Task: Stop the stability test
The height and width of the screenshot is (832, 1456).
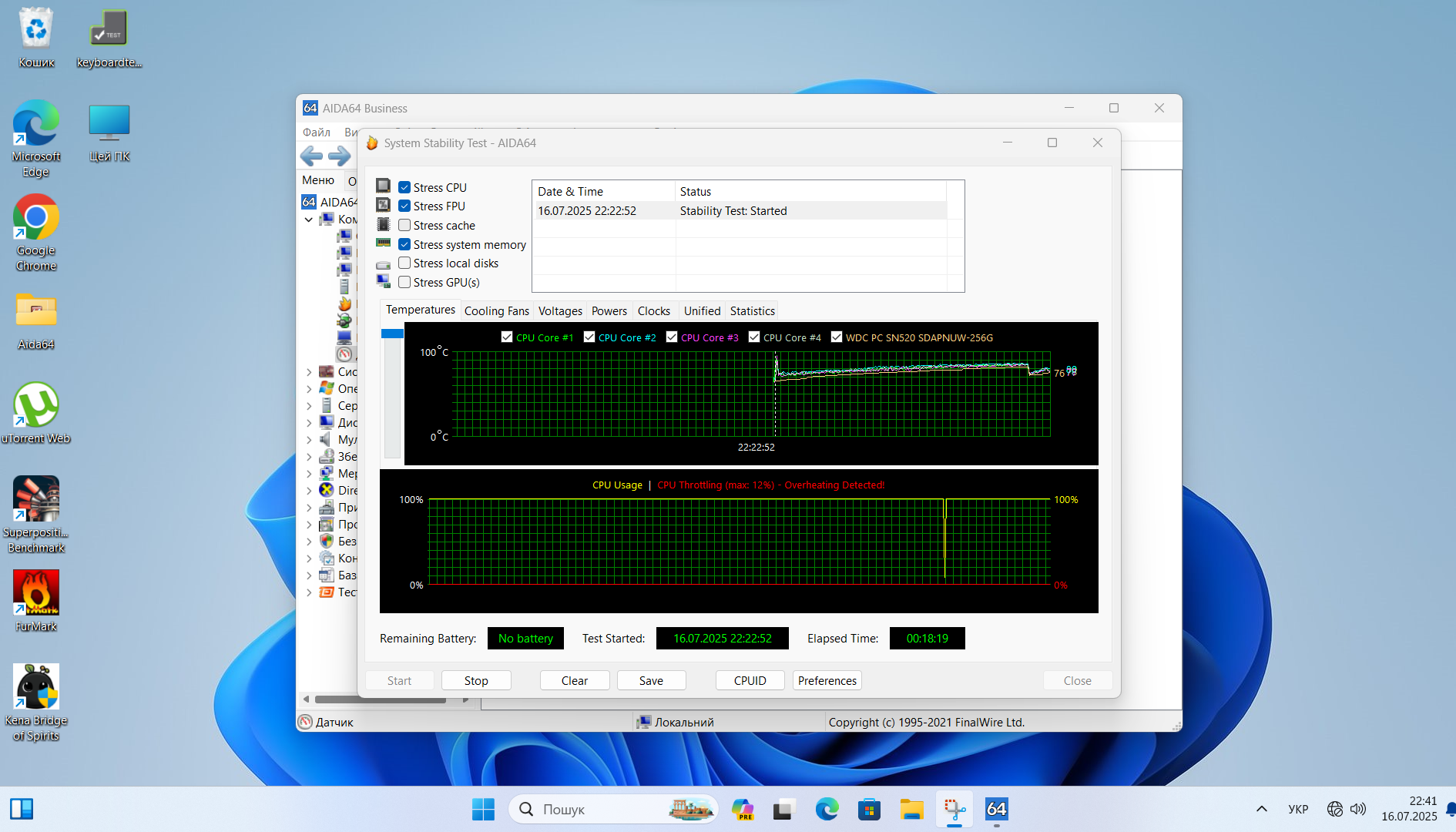Action: click(476, 680)
